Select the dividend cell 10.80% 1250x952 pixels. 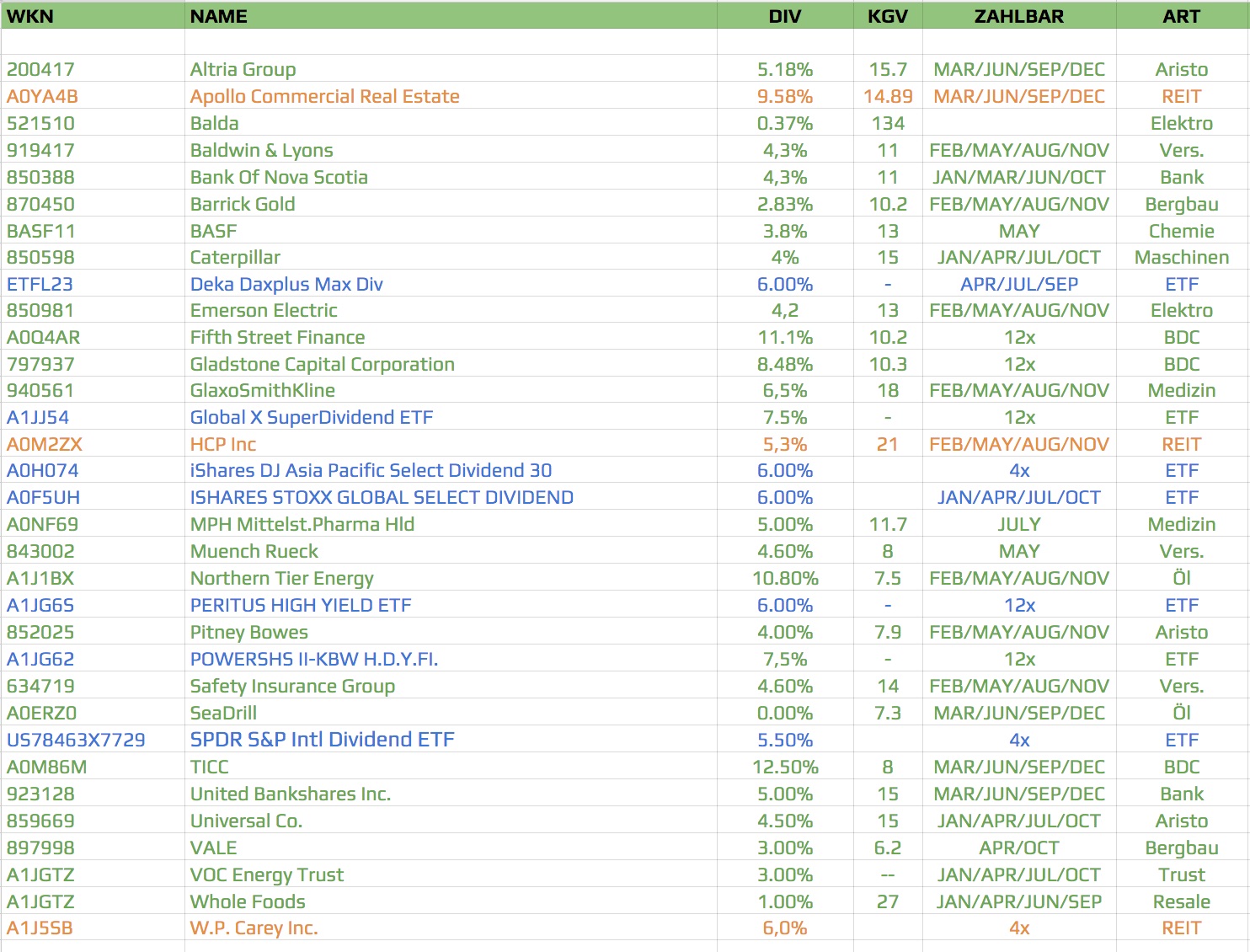point(785,578)
